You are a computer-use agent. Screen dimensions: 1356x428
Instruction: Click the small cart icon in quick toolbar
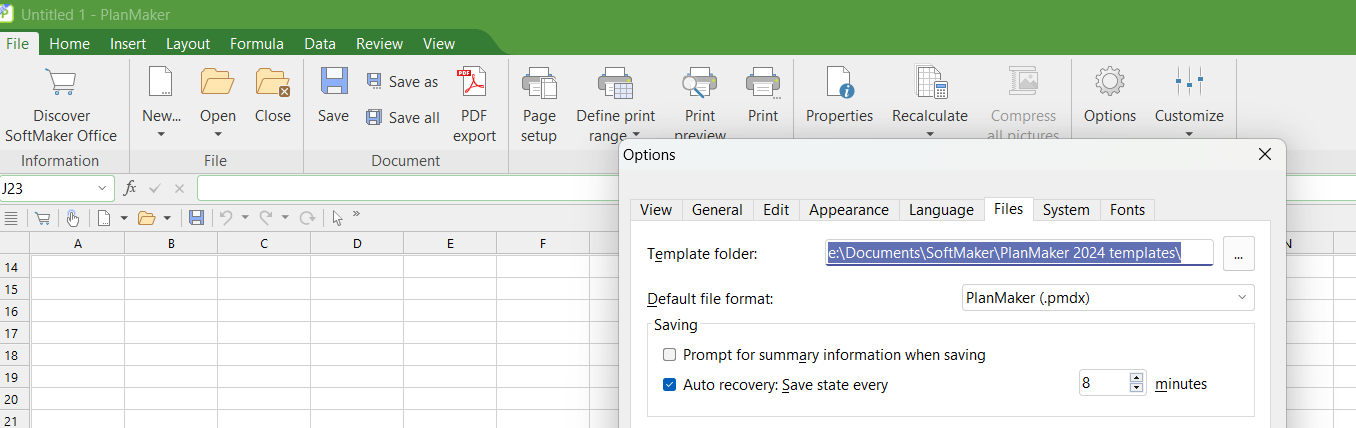(x=42, y=218)
